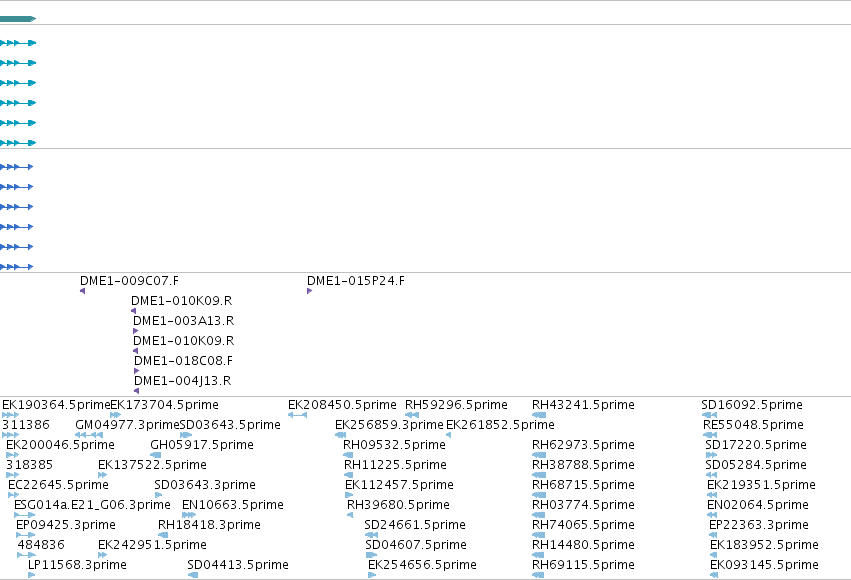Click the DME1-018C08.F label
851x580 pixels.
[x=183, y=361]
